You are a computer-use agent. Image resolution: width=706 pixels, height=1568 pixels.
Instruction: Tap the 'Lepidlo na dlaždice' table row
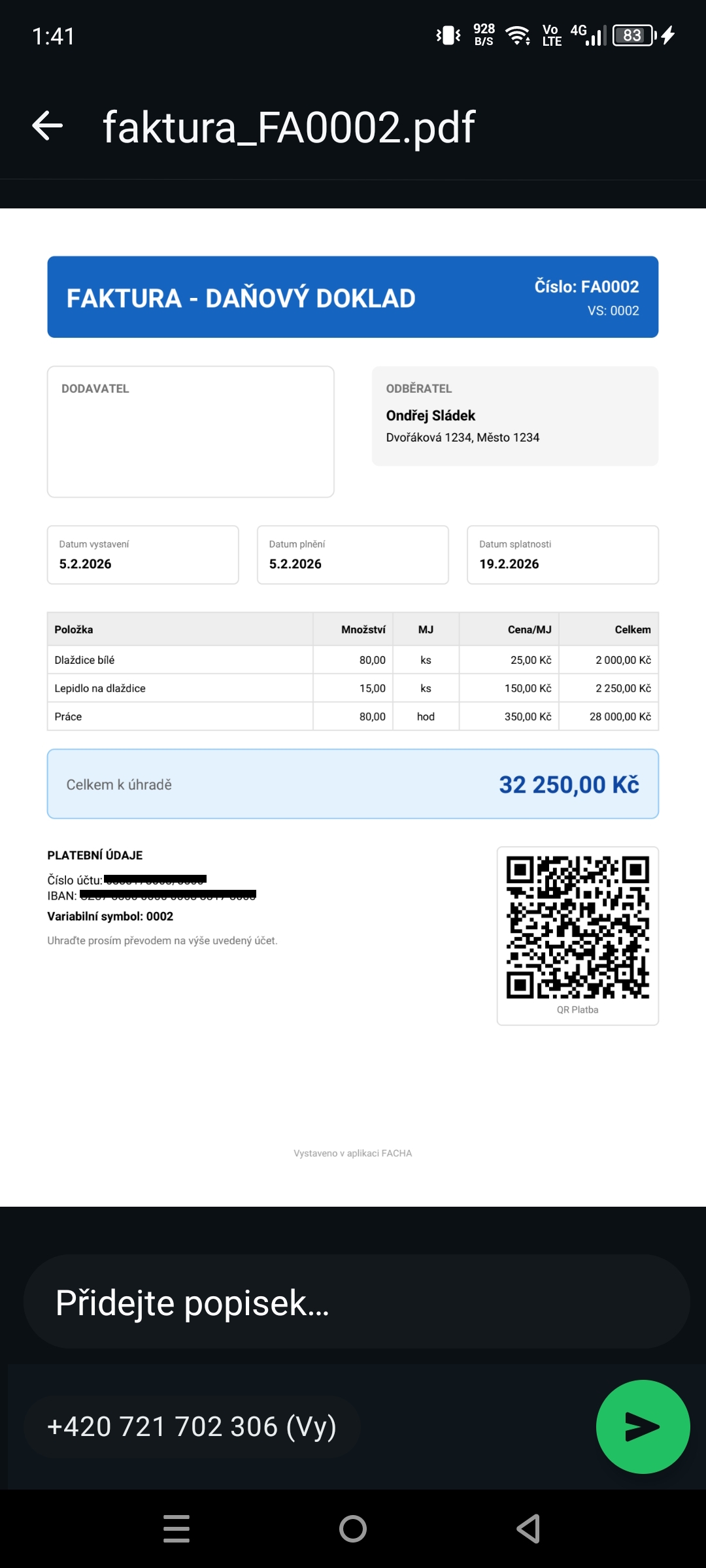click(x=353, y=688)
